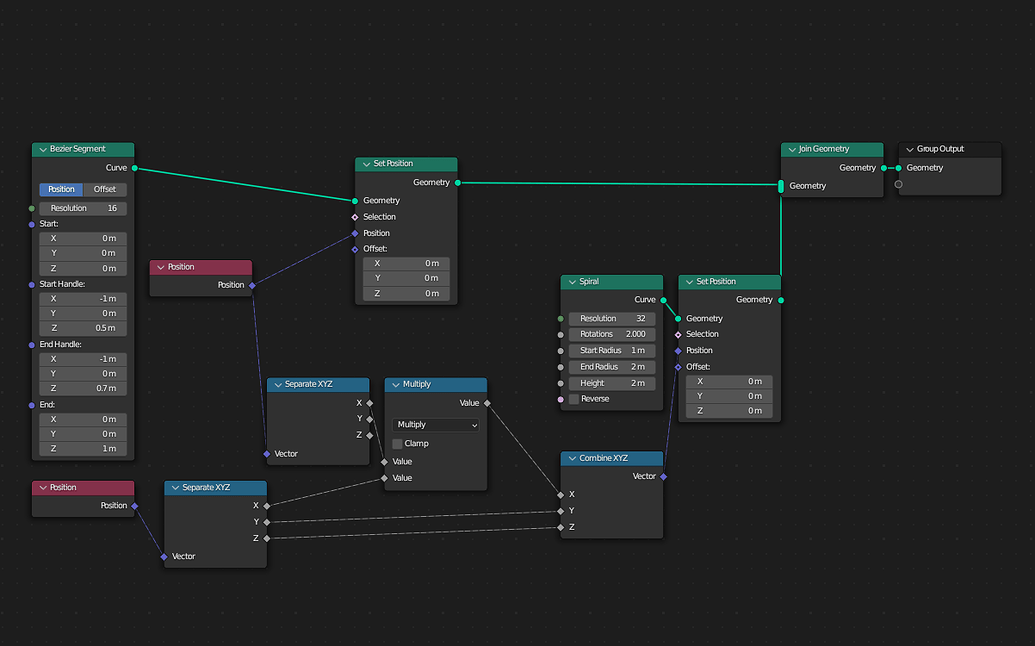
Task: Click the Bezier Segment Resolution input socket
Action: pos(32,209)
